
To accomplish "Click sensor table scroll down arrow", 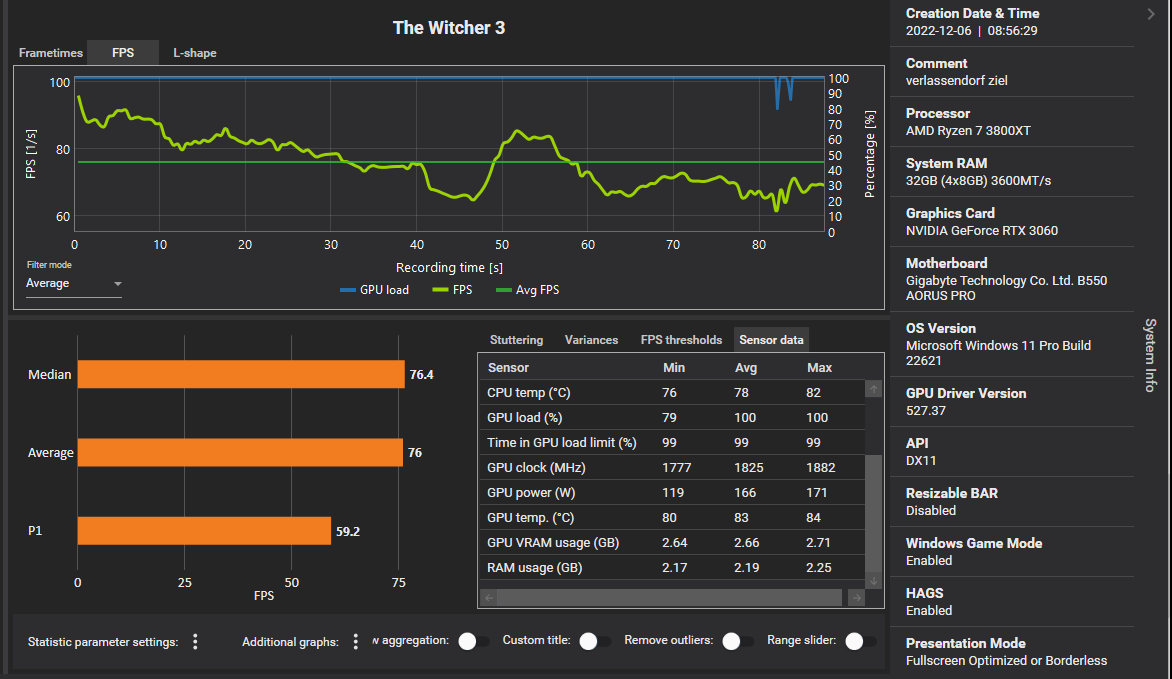I will tap(873, 581).
